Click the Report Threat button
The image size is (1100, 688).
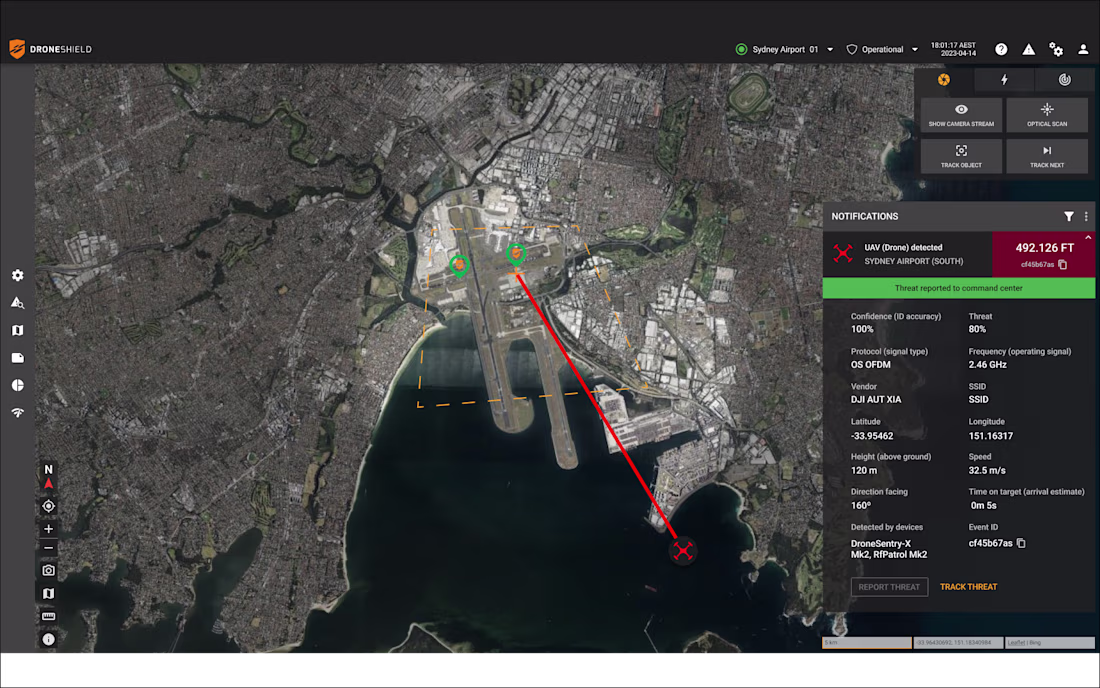click(889, 587)
